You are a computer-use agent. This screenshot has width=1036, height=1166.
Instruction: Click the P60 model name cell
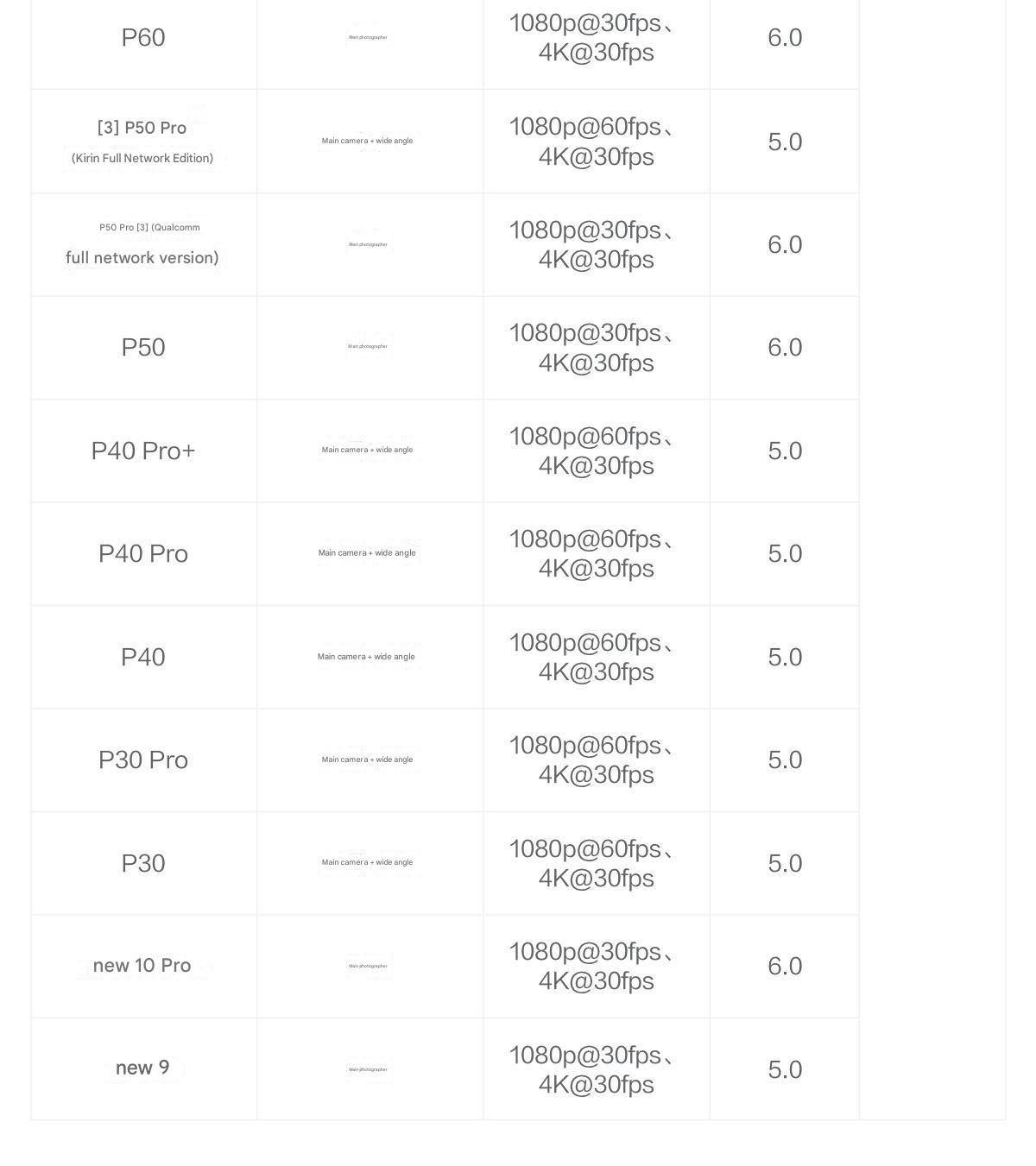pyautogui.click(x=143, y=37)
